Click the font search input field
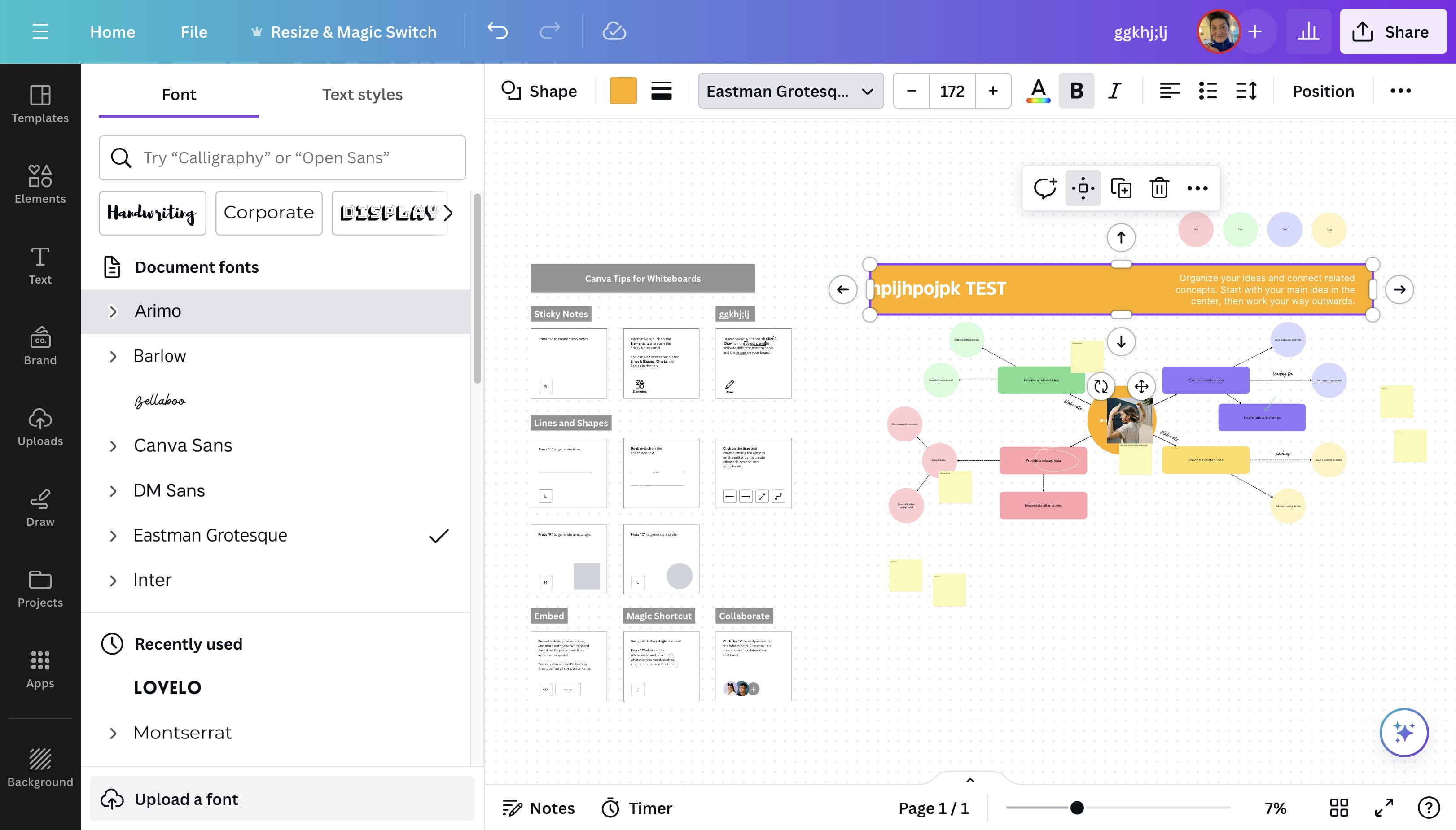This screenshot has height=830, width=1456. pos(282,158)
